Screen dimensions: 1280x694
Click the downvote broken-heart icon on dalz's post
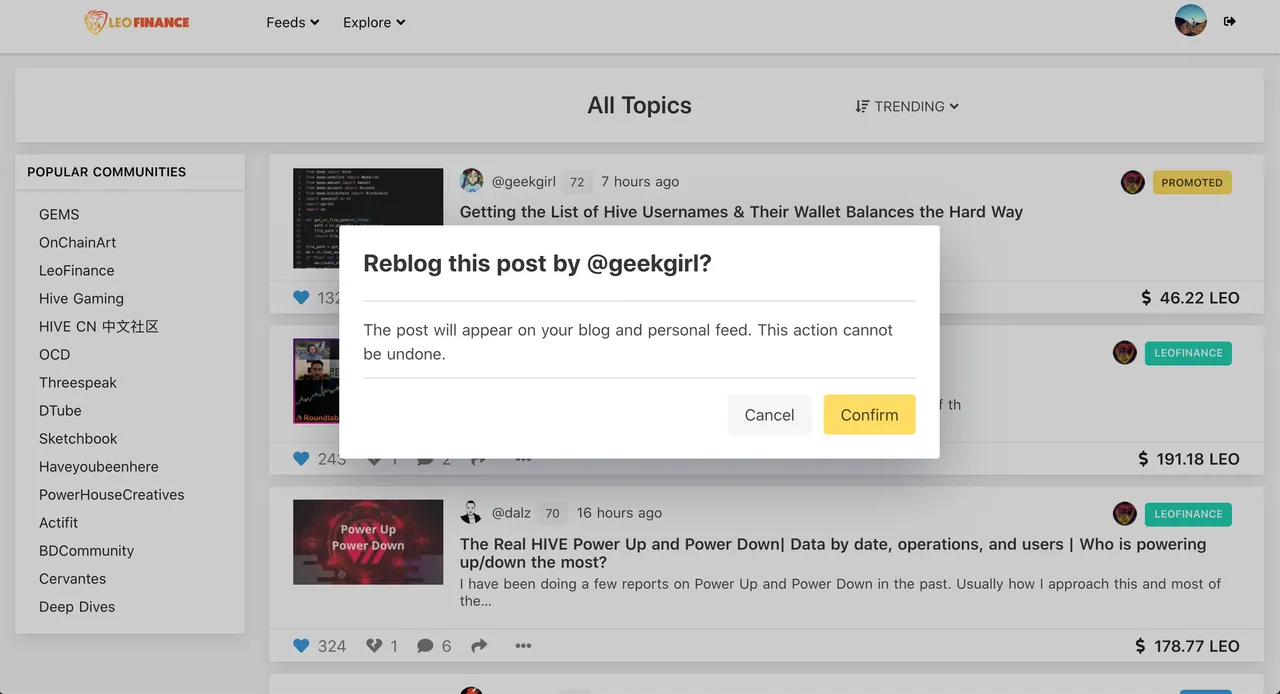click(x=374, y=646)
